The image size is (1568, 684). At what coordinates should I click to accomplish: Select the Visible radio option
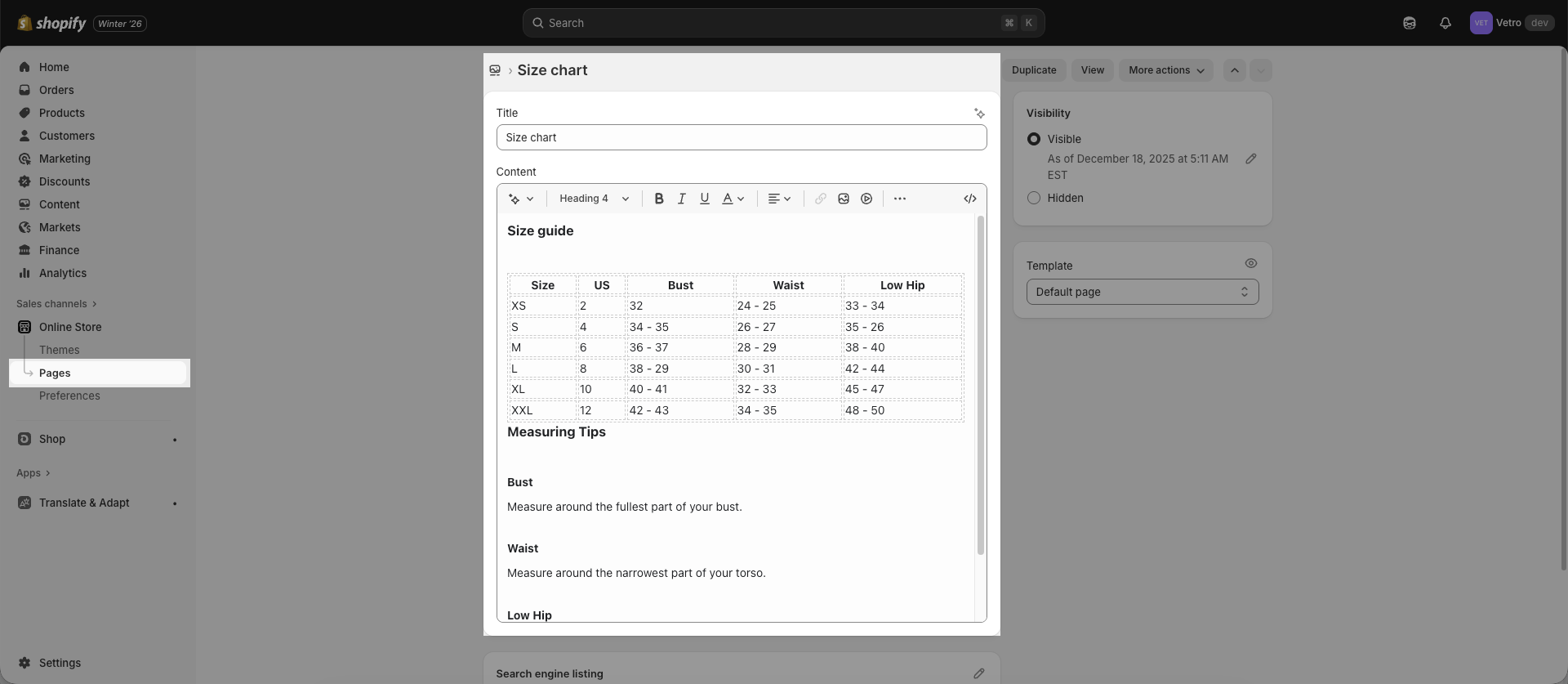click(1034, 139)
